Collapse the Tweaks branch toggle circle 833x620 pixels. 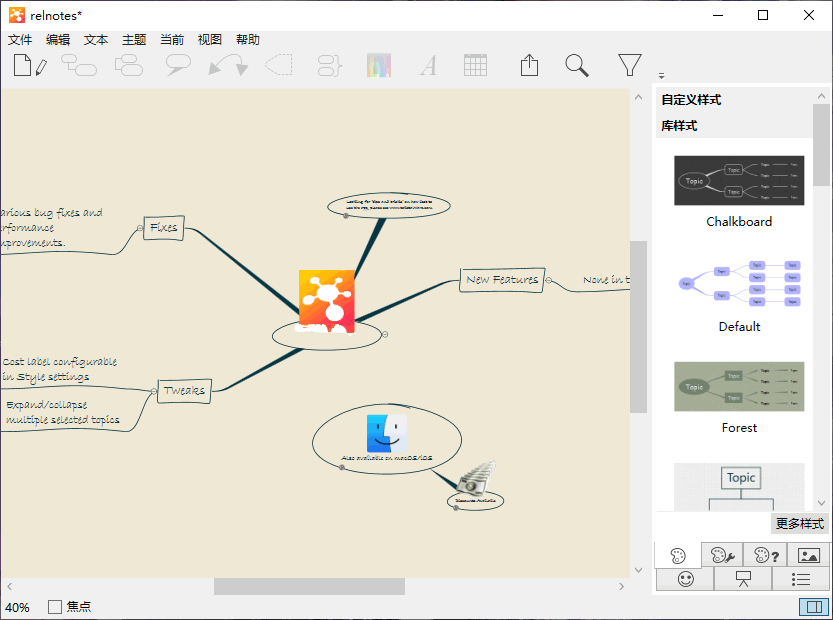(x=154, y=392)
